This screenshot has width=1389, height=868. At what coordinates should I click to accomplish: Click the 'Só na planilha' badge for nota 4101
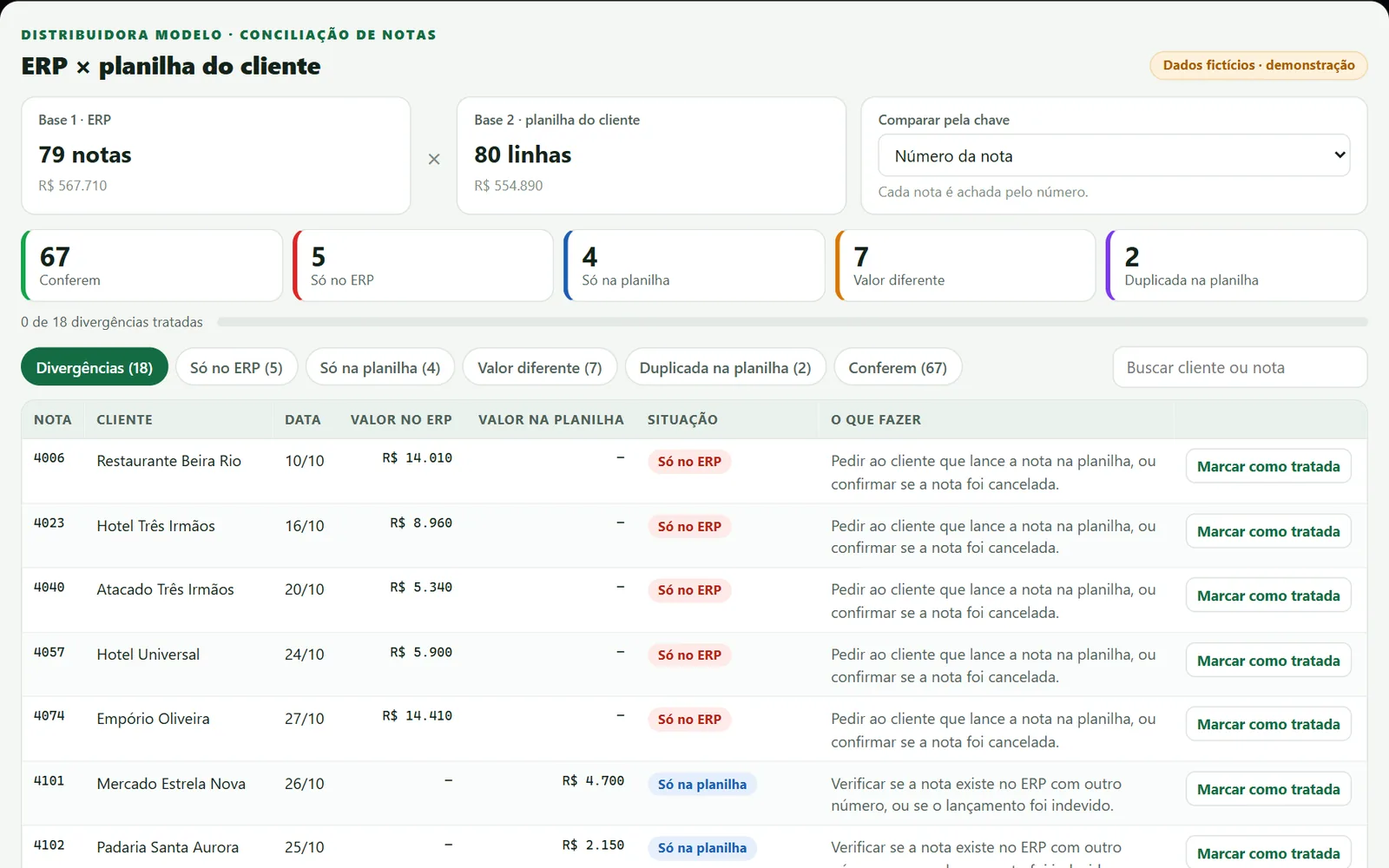click(702, 785)
